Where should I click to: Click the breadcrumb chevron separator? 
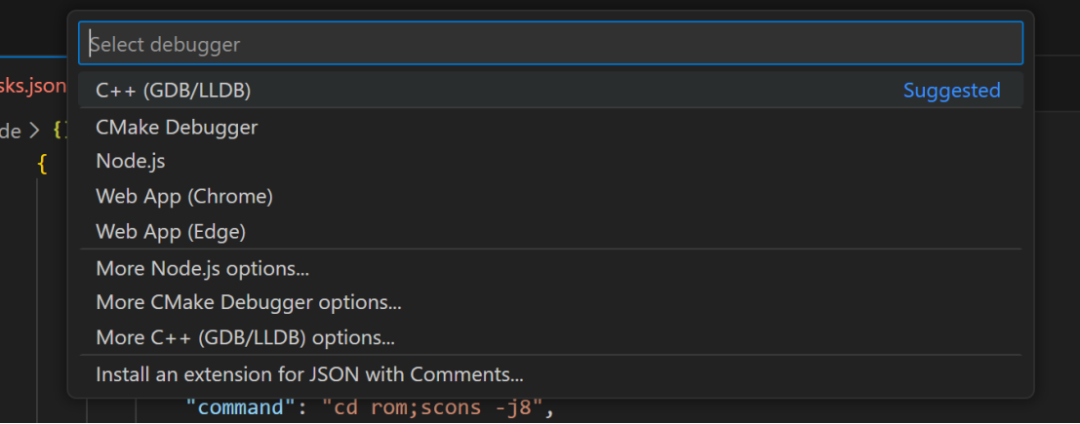click(x=34, y=131)
